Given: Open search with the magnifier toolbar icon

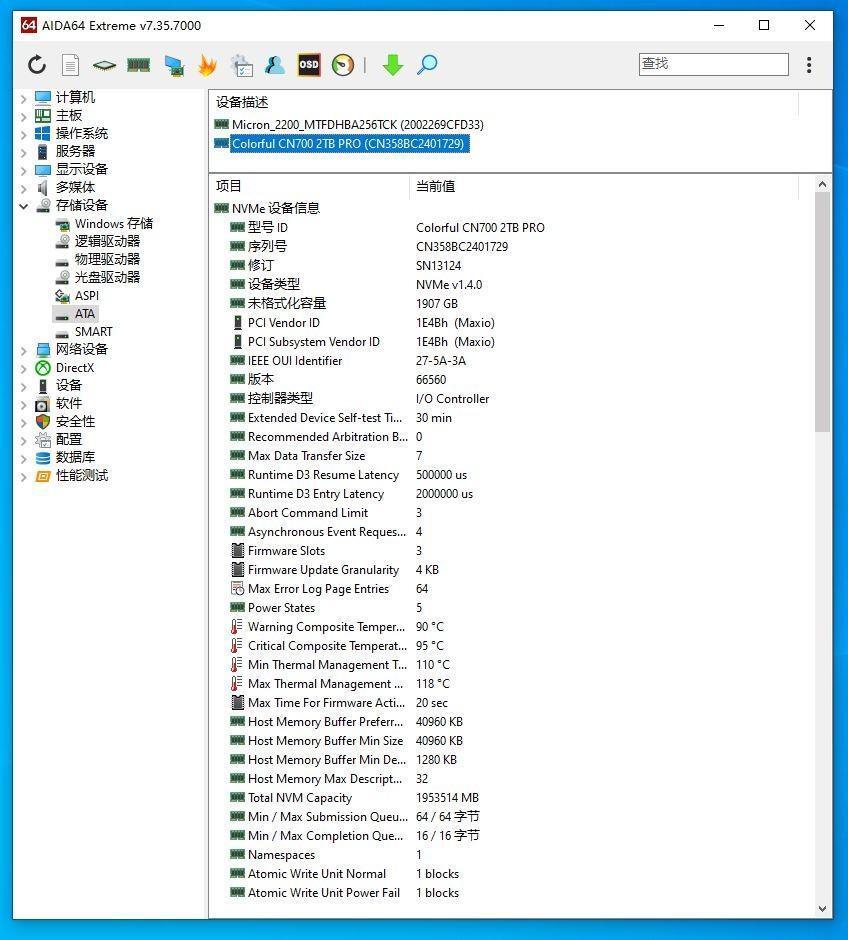Looking at the screenshot, I should (426, 64).
